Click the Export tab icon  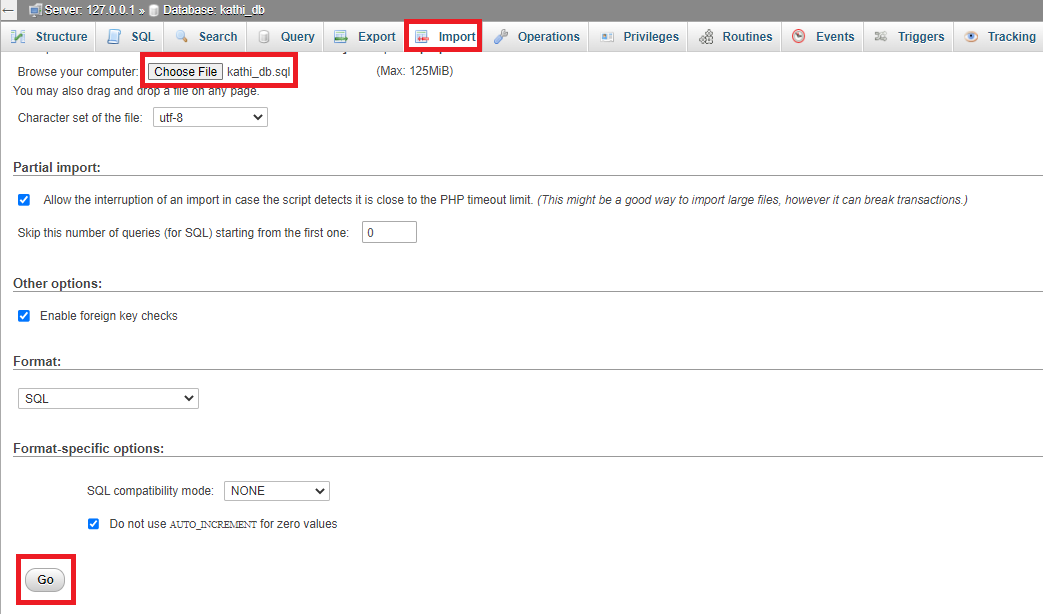click(341, 37)
